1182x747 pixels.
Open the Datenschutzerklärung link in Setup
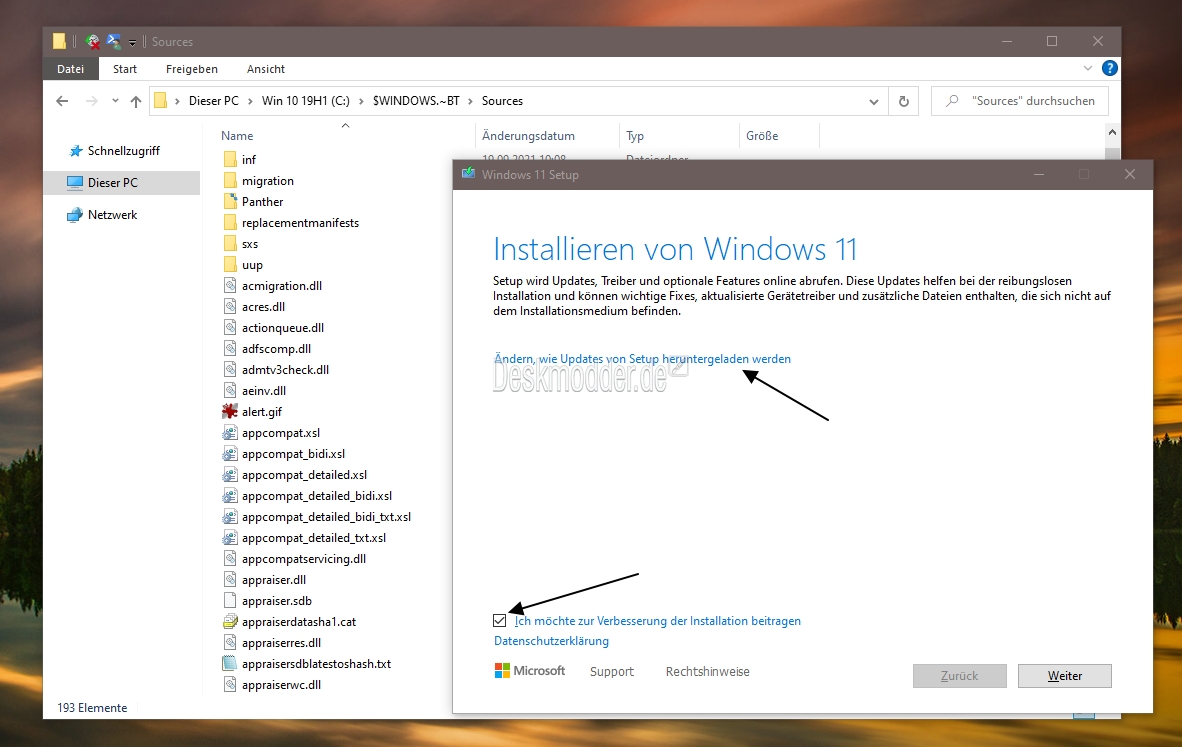(551, 641)
